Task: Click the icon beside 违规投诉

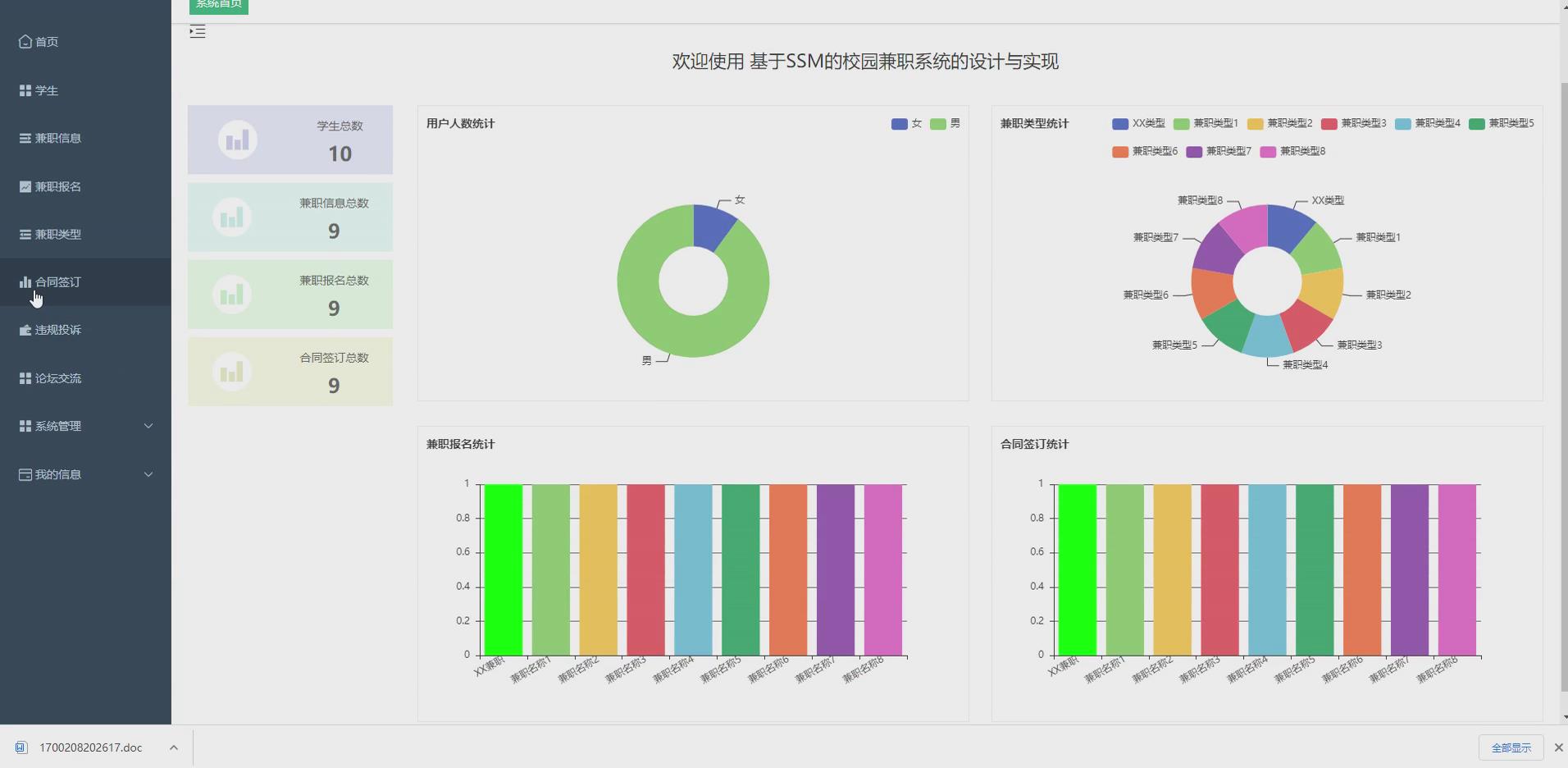Action: (25, 330)
